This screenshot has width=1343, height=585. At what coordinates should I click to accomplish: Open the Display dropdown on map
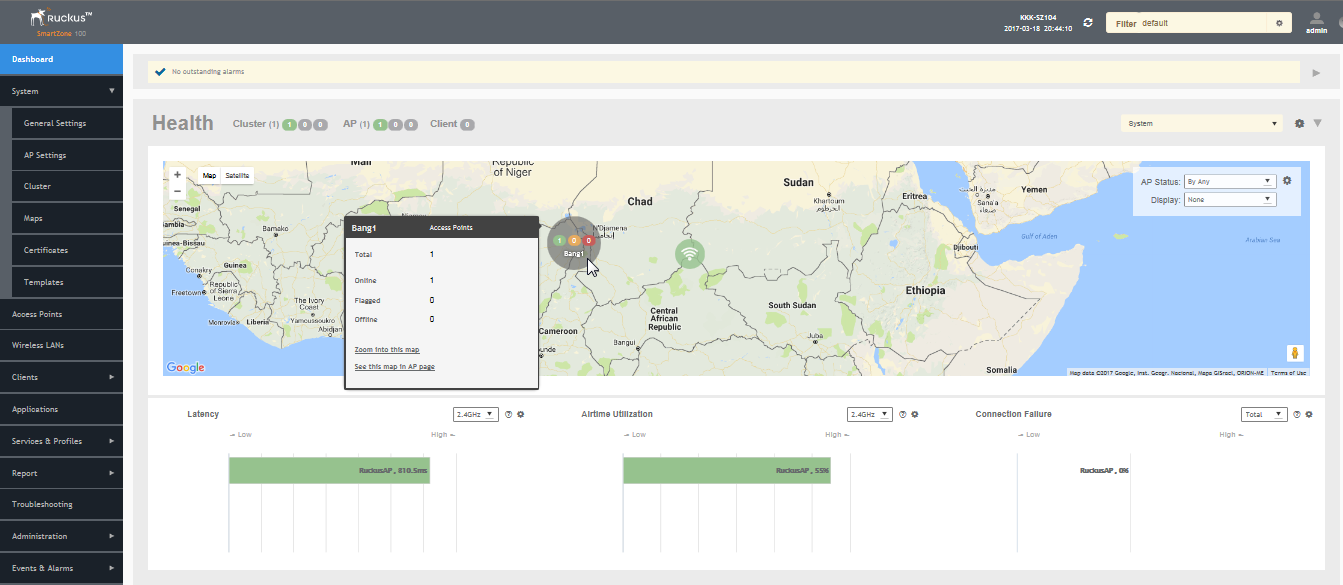[x=1229, y=199]
